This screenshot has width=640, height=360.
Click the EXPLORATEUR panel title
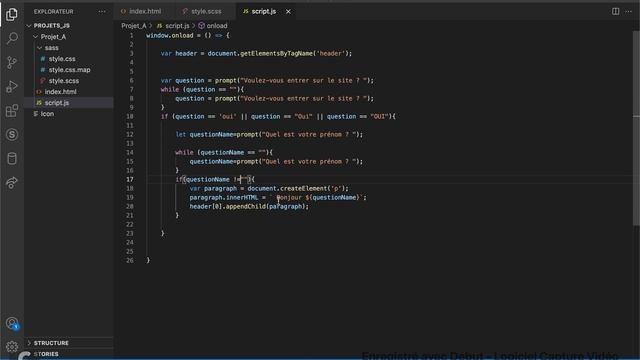53,11
